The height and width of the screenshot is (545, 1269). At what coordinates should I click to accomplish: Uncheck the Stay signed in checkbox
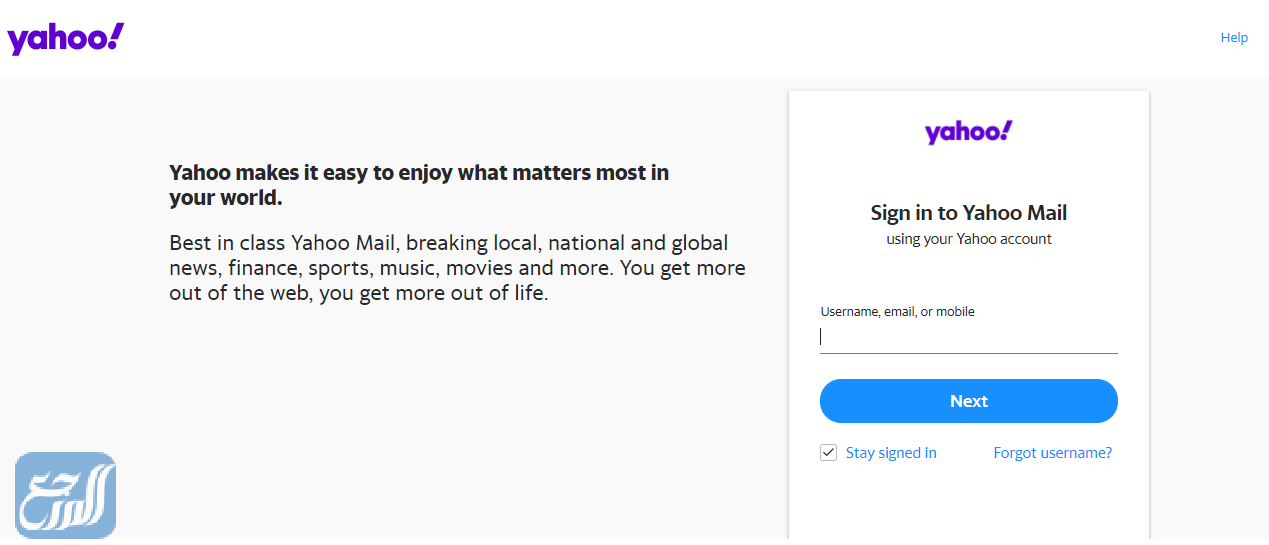pos(828,453)
